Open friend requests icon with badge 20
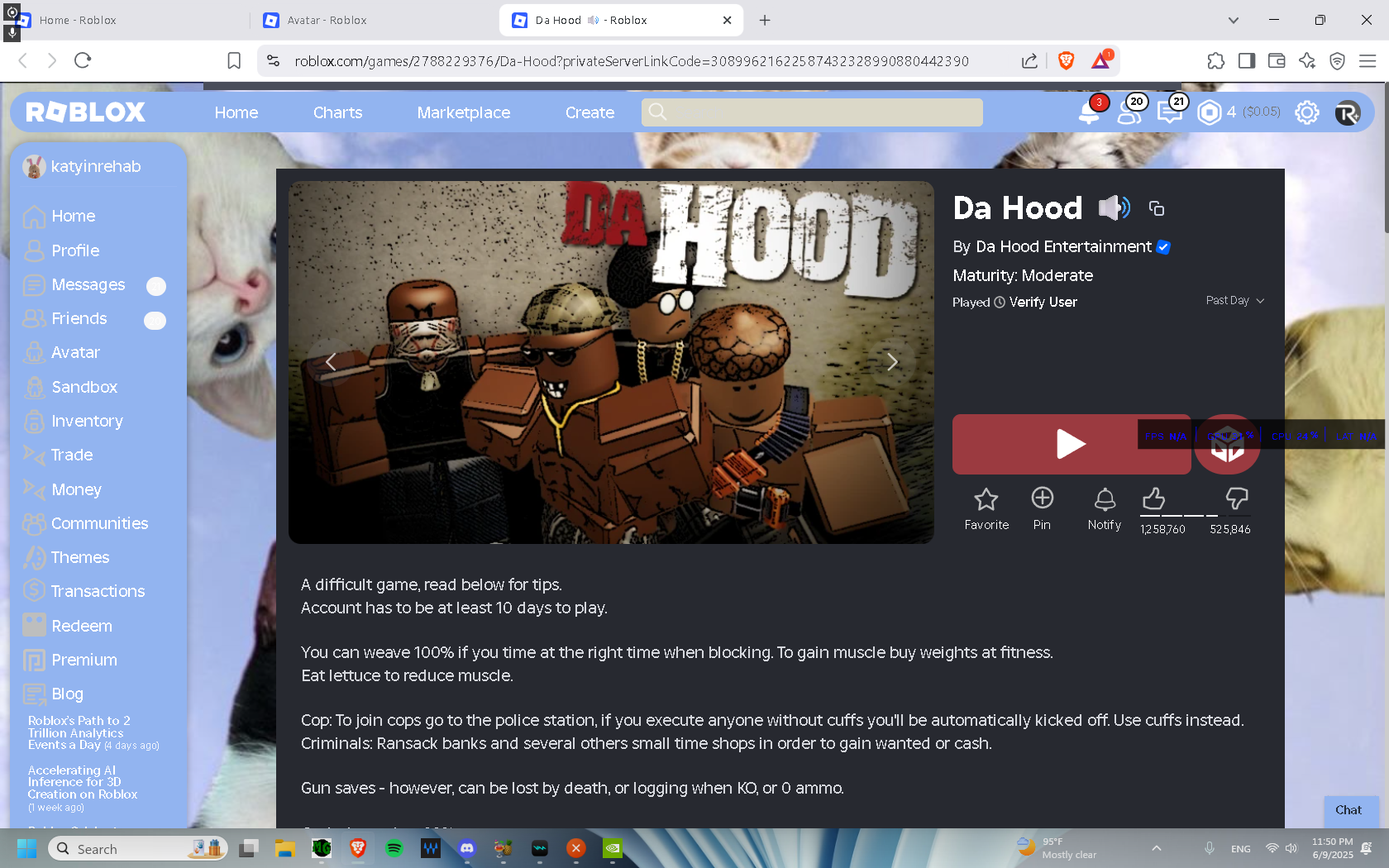1389x868 pixels. click(1129, 112)
